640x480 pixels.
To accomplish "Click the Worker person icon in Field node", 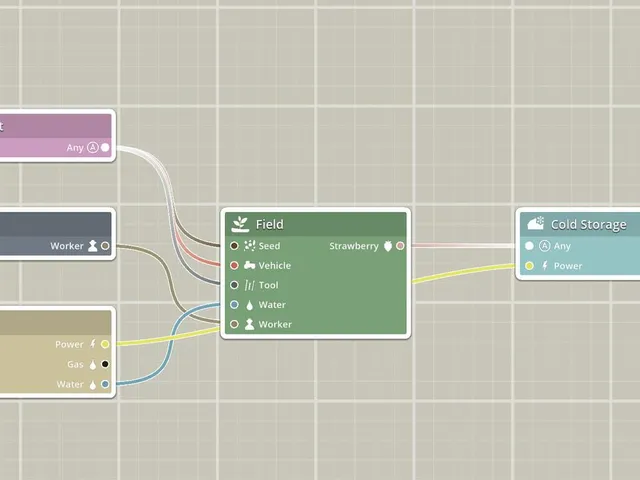I will tap(249, 324).
